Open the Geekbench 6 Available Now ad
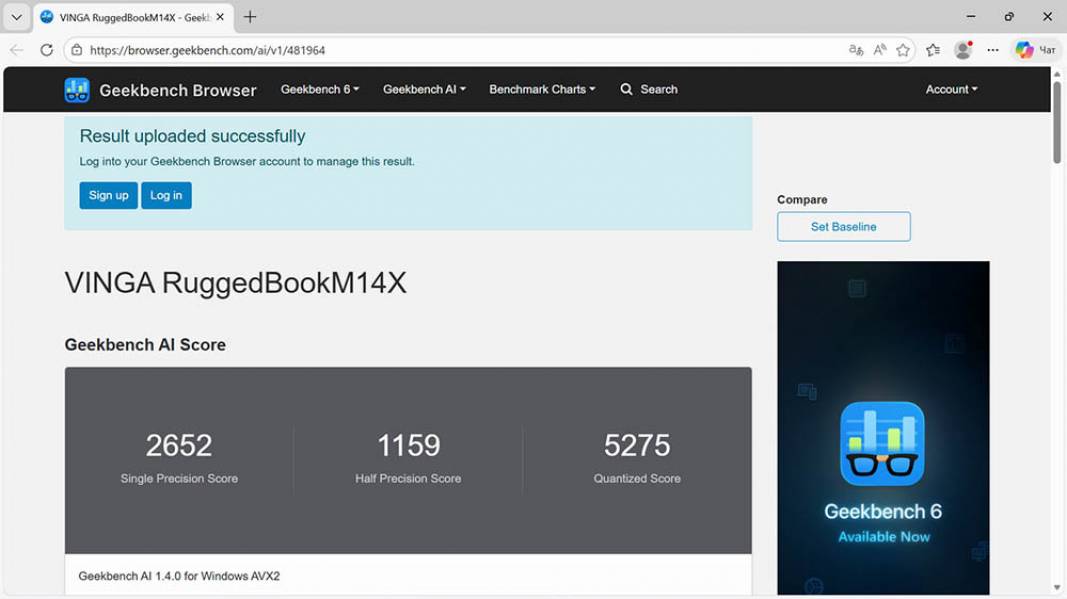 click(x=883, y=428)
